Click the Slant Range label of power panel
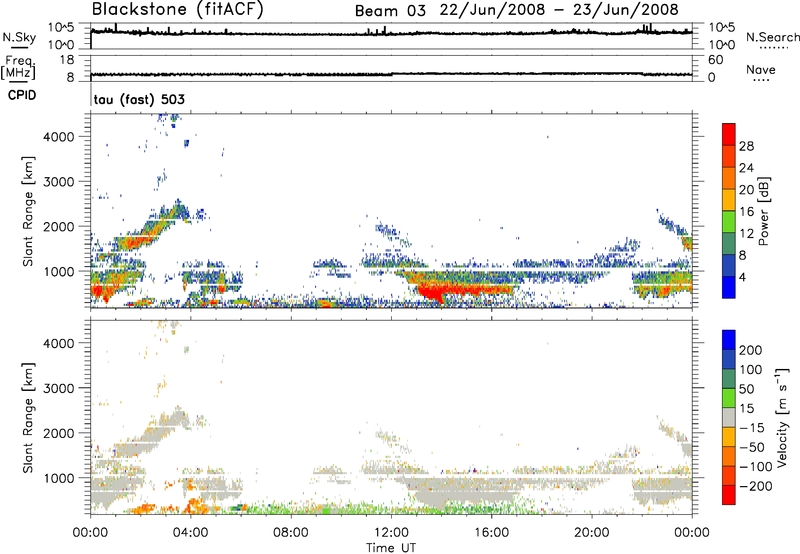The image size is (800, 554). [28, 211]
